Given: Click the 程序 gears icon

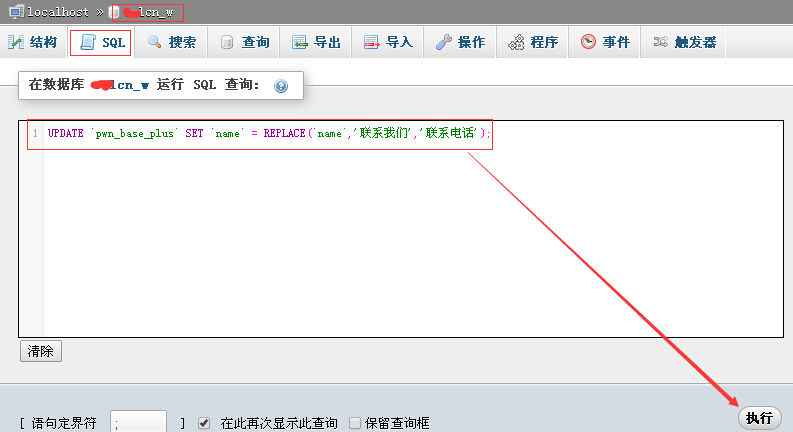Looking at the screenshot, I should tap(516, 42).
